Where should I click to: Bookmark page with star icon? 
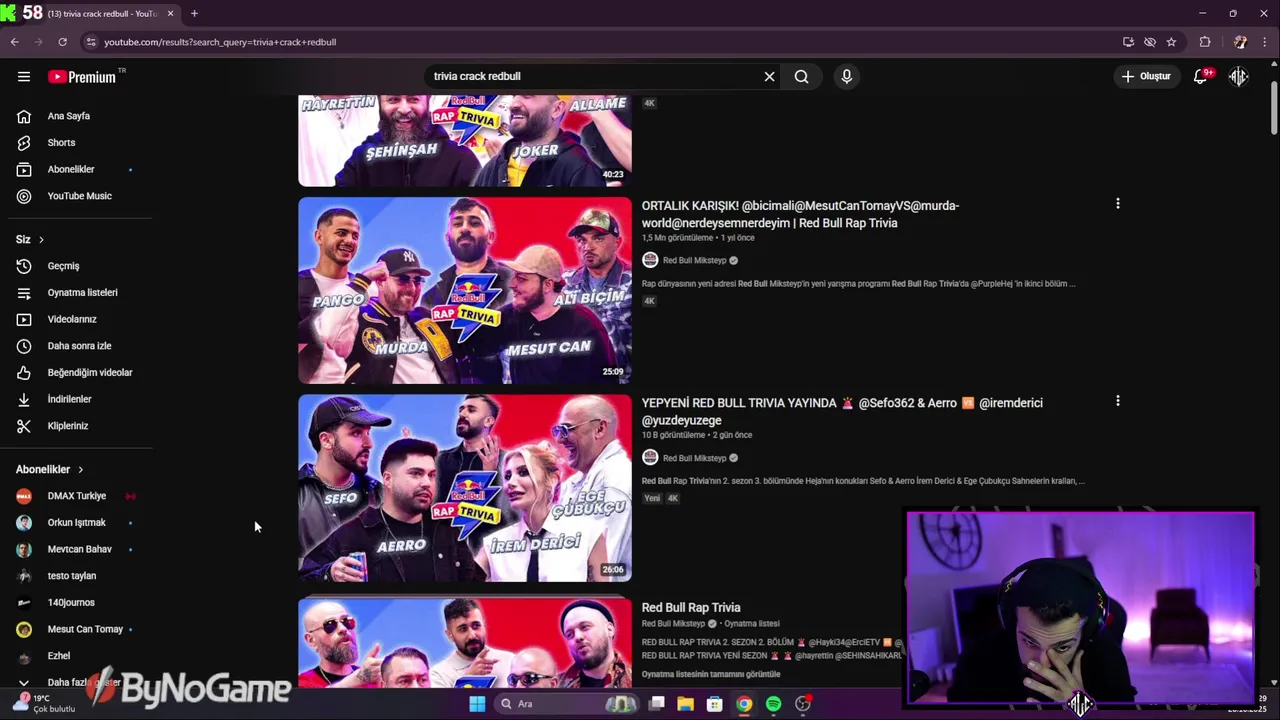1171,42
